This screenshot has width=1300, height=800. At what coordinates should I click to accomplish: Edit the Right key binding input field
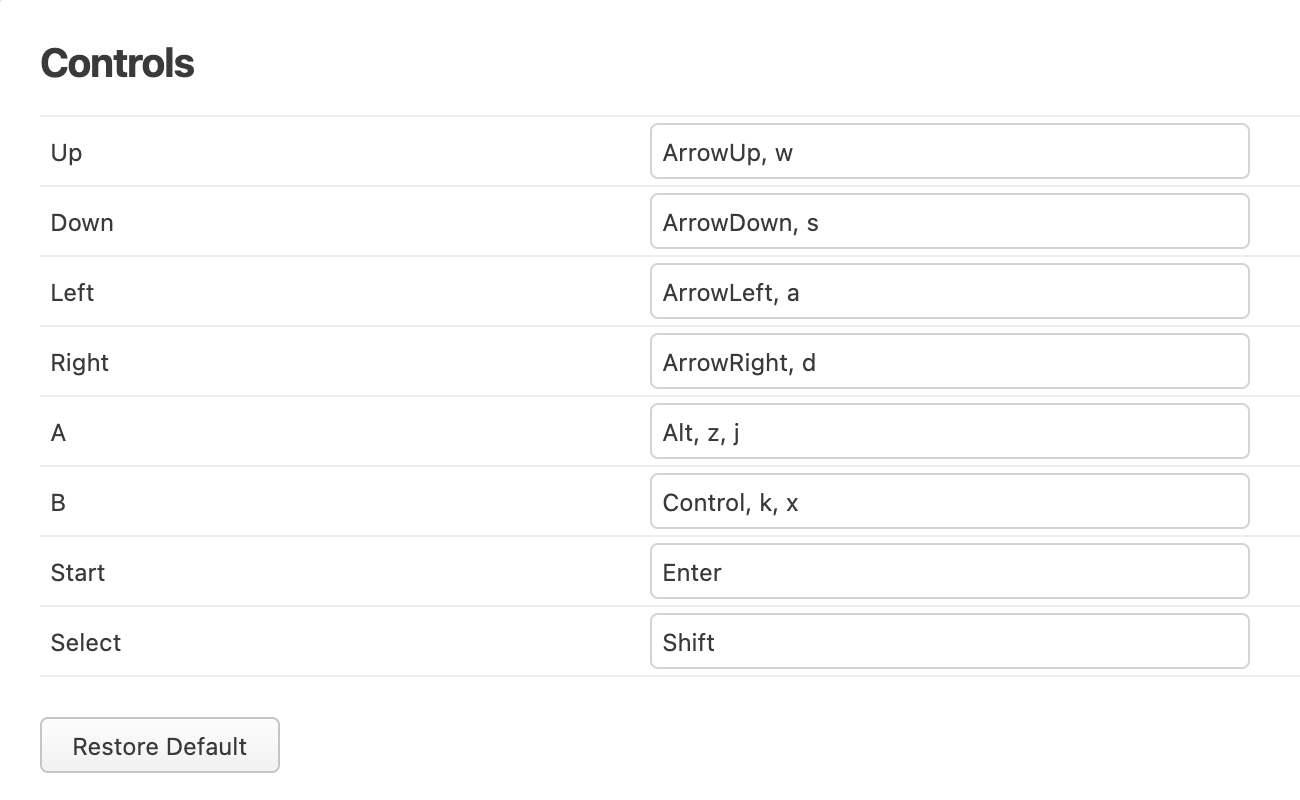[949, 362]
